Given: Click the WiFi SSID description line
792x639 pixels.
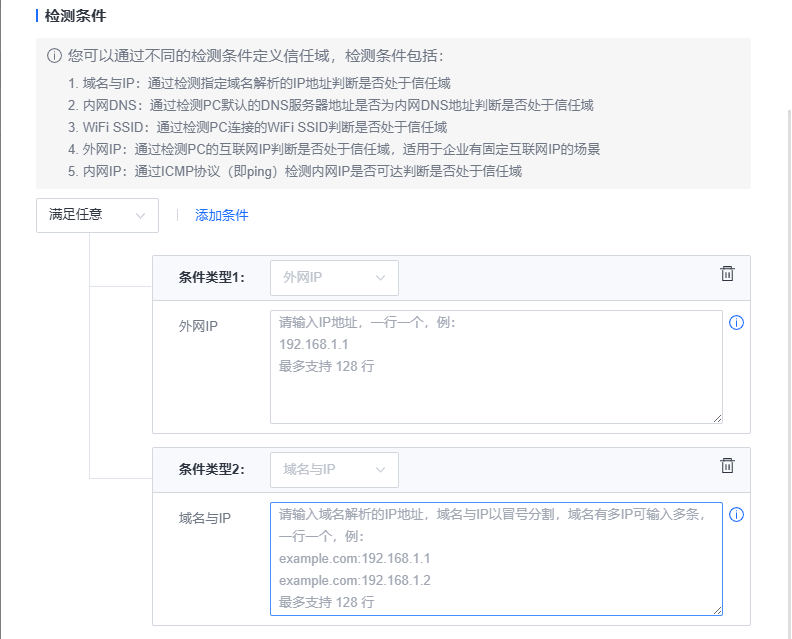Looking at the screenshot, I should 257,127.
